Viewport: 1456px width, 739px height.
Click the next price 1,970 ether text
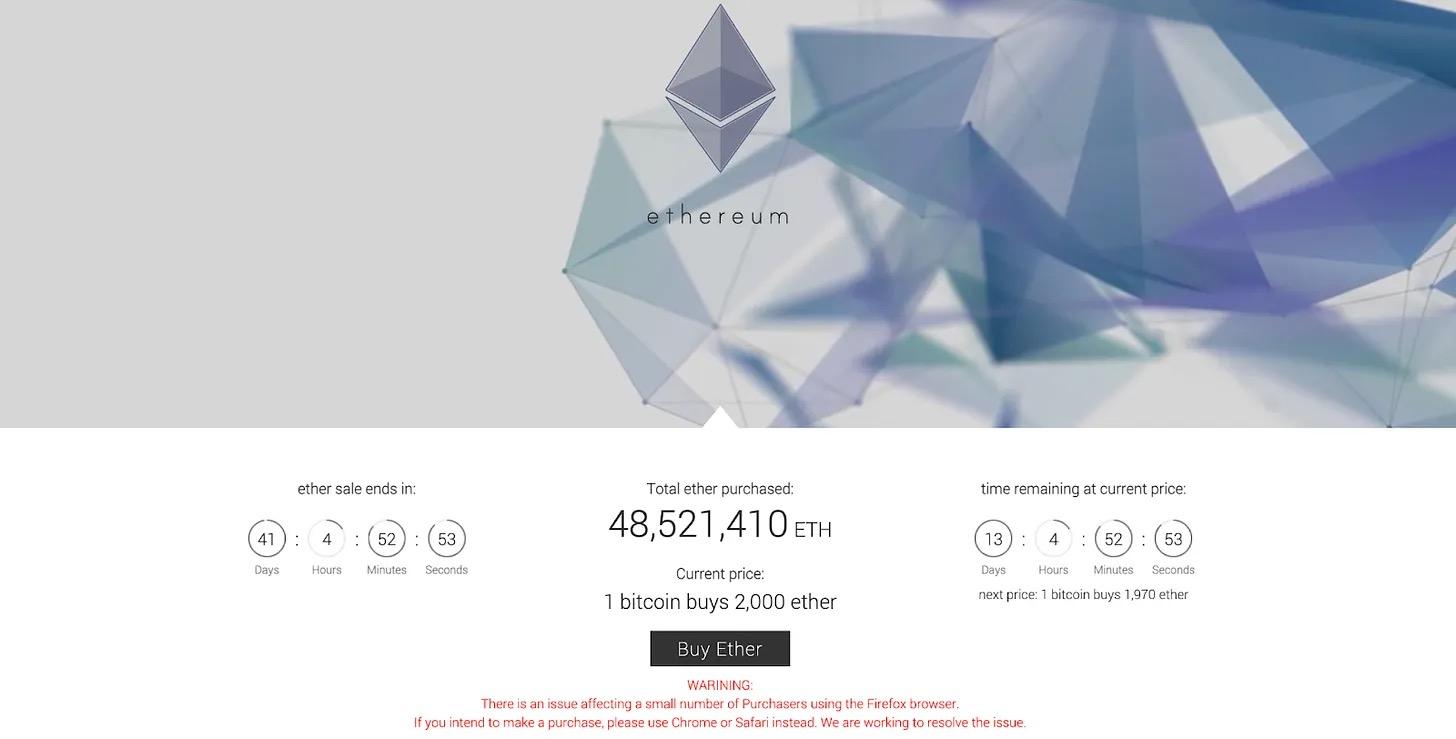pos(1083,595)
